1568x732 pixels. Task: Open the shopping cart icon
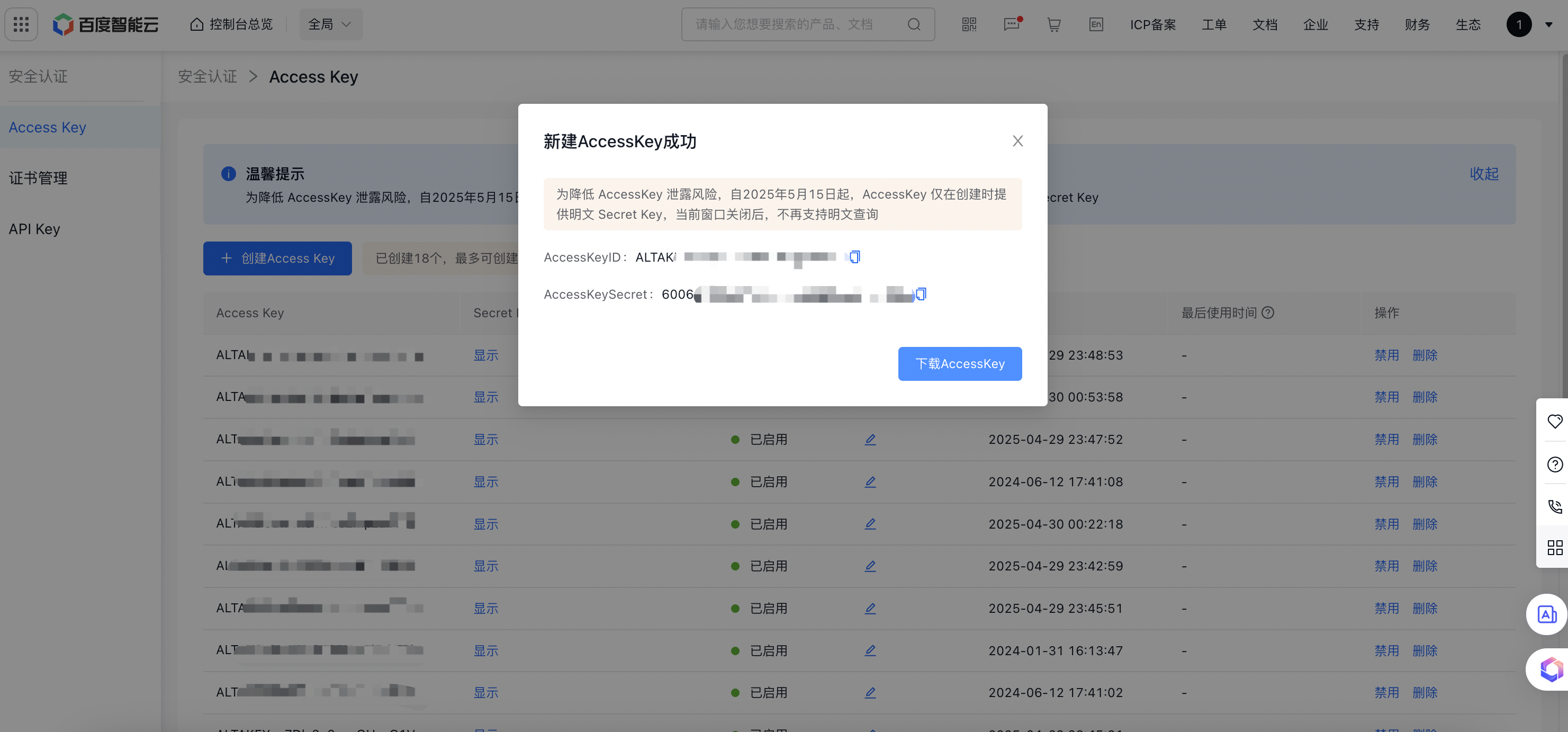pyautogui.click(x=1053, y=24)
